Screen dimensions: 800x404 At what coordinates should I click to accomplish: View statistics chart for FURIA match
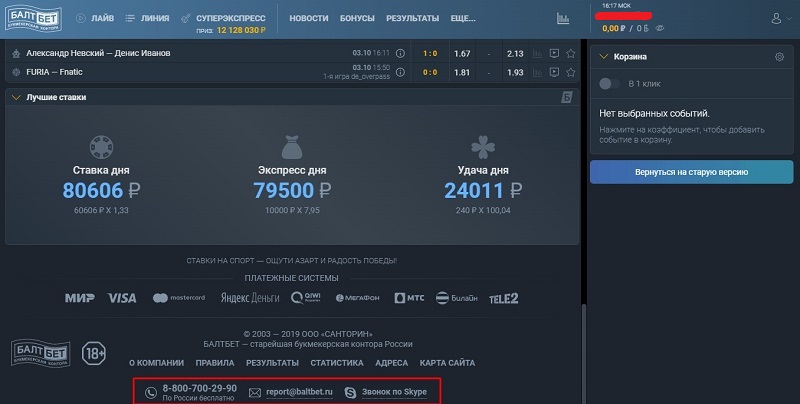tap(537, 73)
